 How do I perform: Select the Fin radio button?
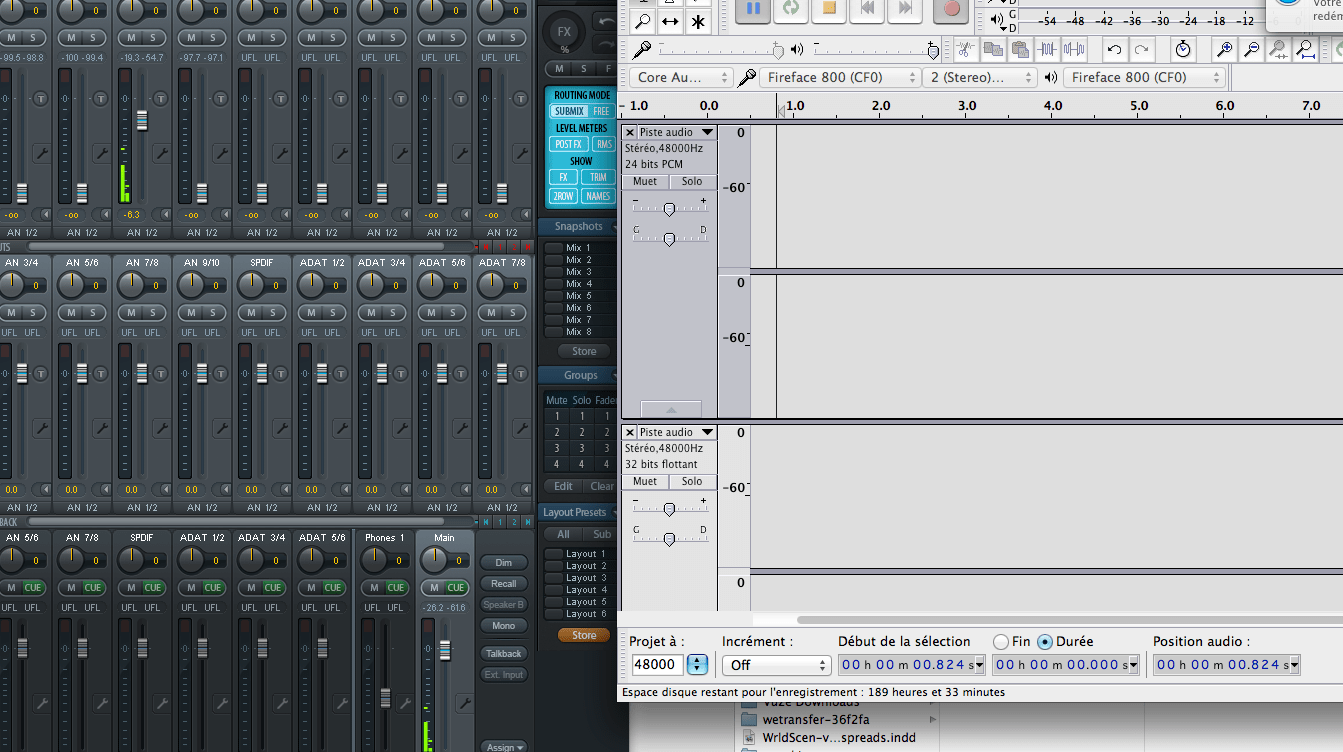(1001, 642)
